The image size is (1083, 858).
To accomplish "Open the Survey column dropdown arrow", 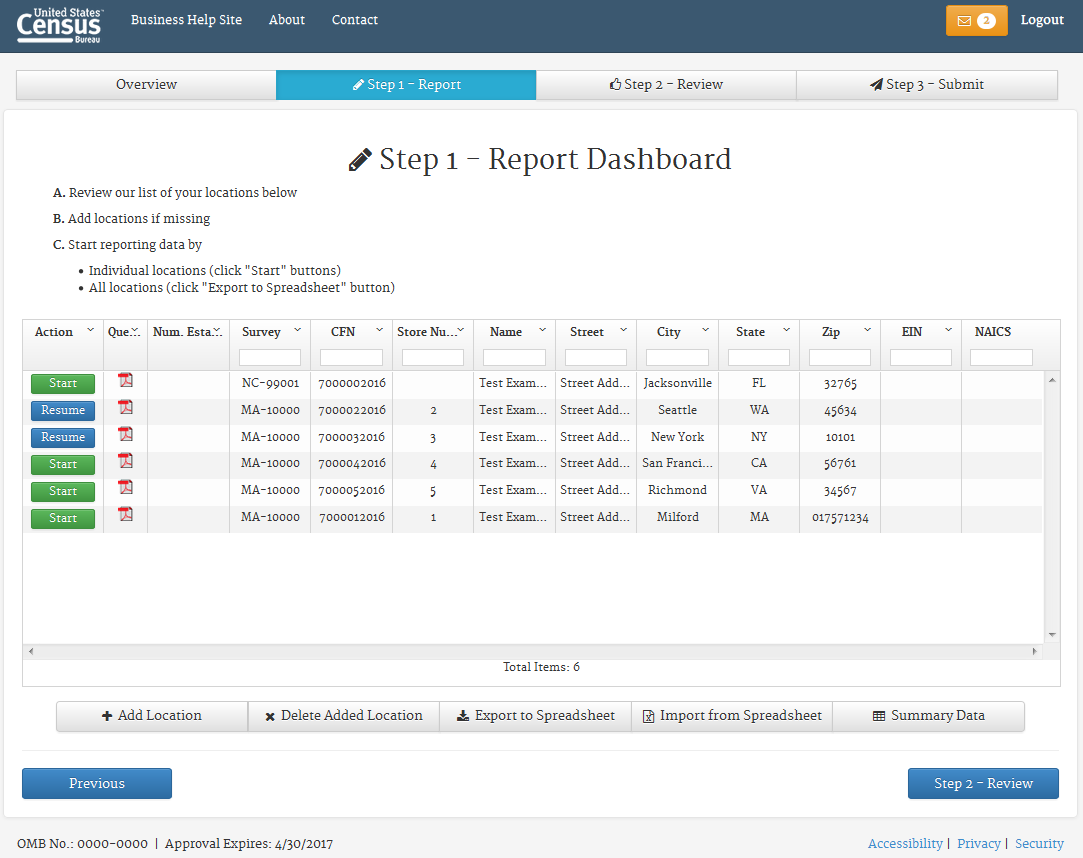I will tap(298, 330).
